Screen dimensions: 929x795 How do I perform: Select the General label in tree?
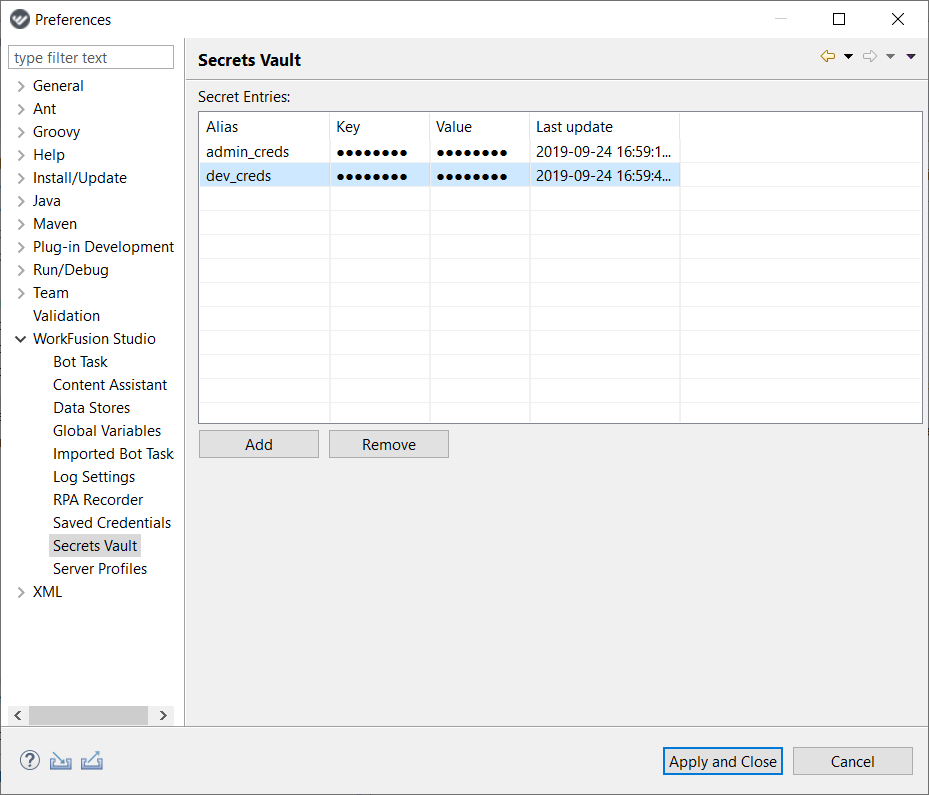tap(58, 86)
